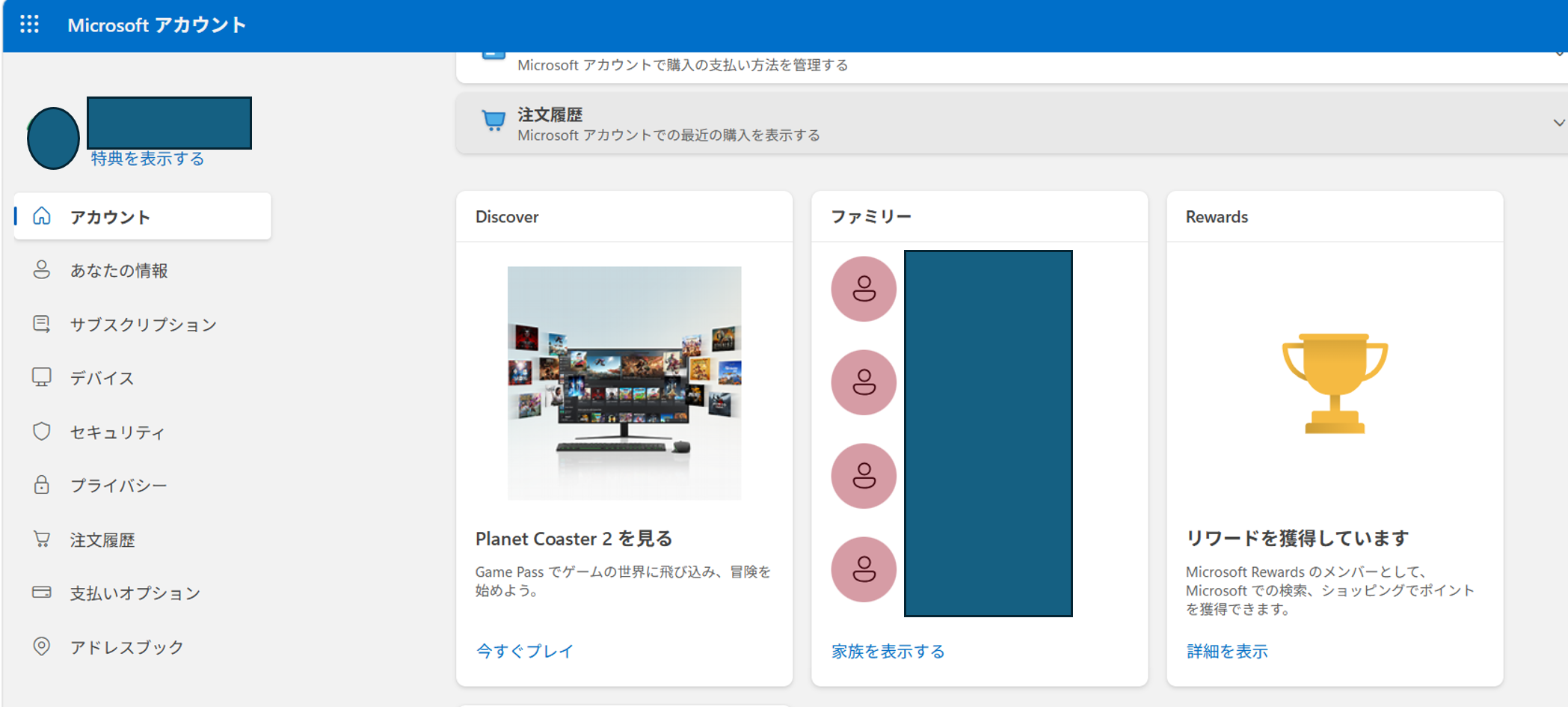Click the person icon beside あなたの情報
This screenshot has height=707, width=1568.
tap(42, 270)
